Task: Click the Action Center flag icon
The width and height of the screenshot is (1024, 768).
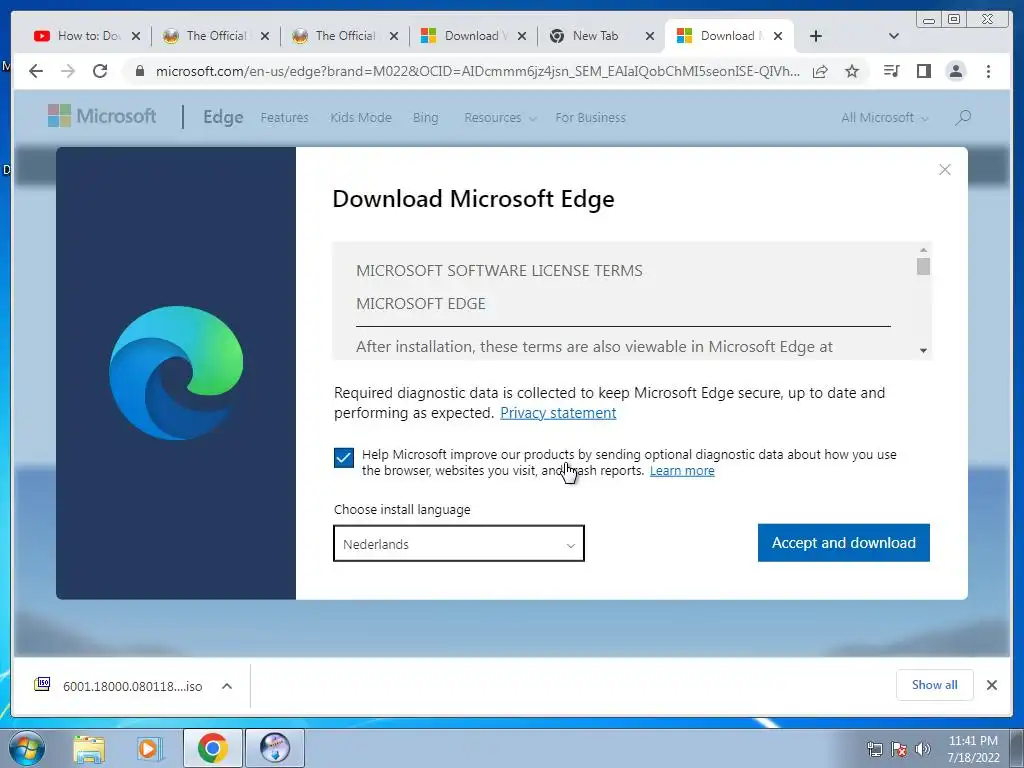Action: click(899, 749)
